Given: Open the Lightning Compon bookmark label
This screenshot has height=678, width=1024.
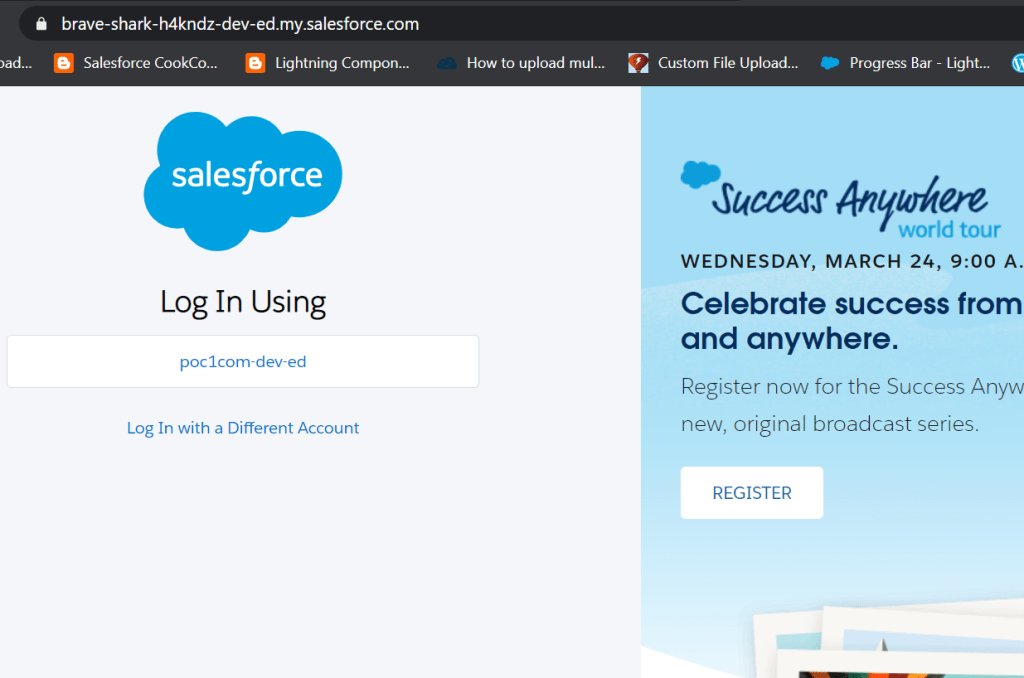Looking at the screenshot, I should (x=342, y=63).
